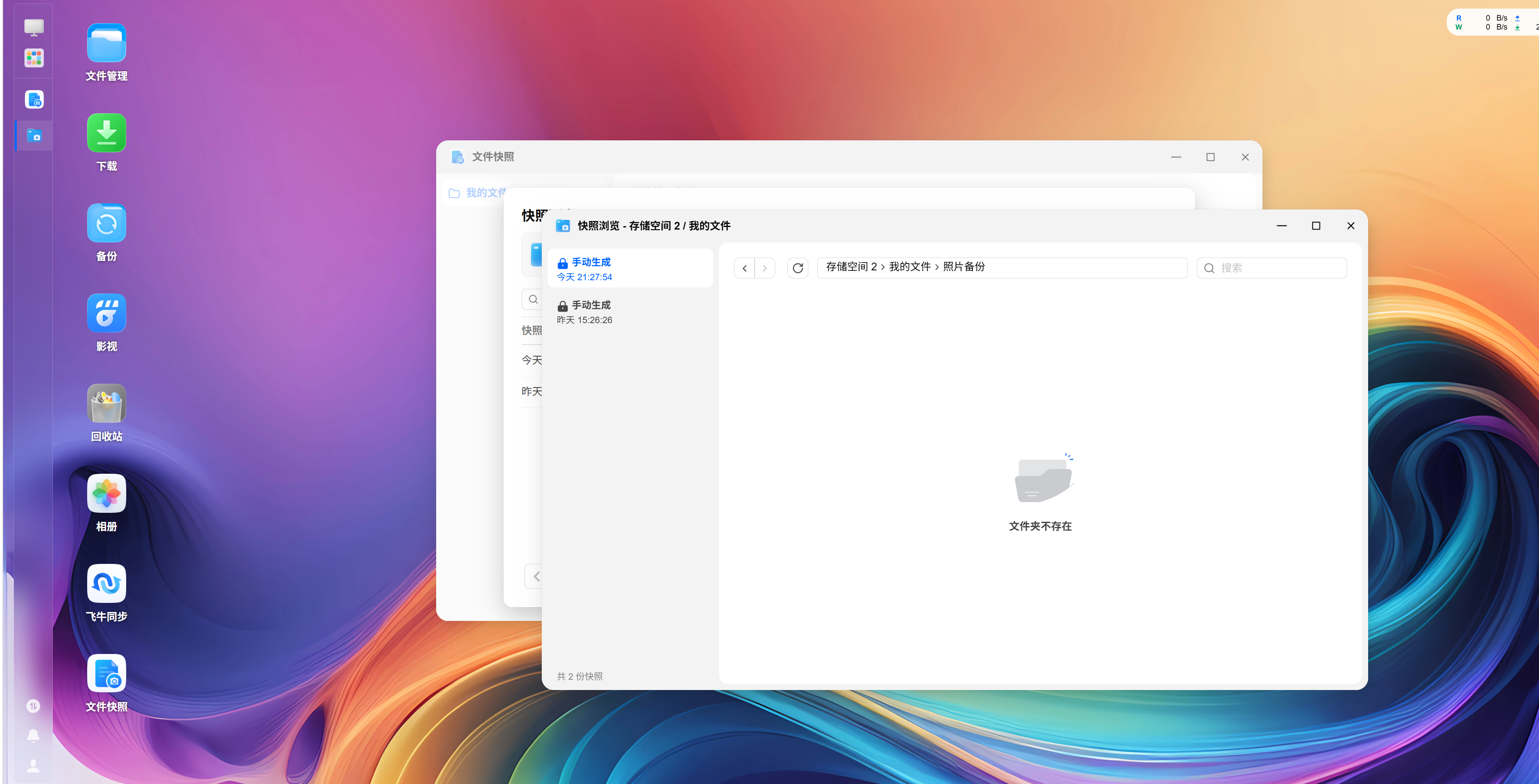1539x784 pixels.
Task: Click the desktop monitor icon in the sidebar
Action: point(34,27)
